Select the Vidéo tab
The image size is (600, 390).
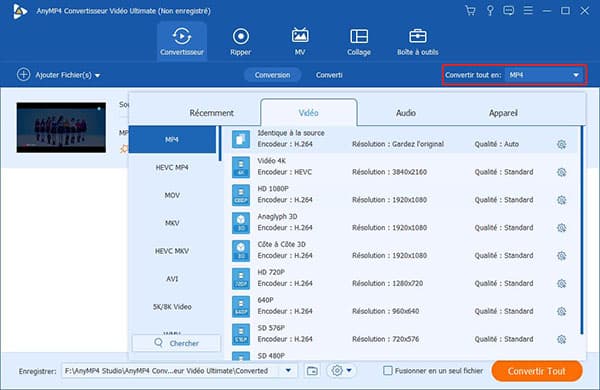click(x=309, y=113)
